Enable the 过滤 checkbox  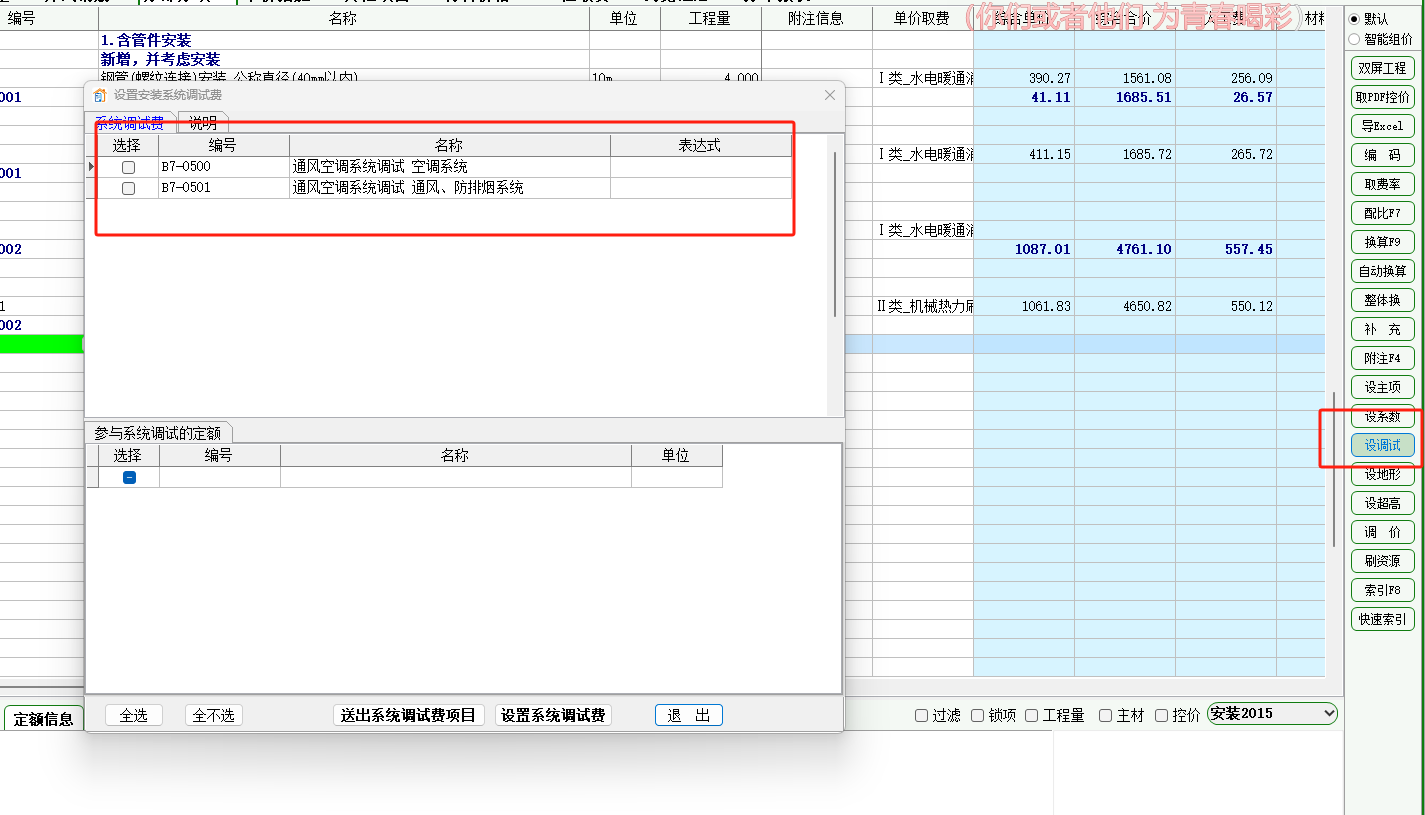point(922,715)
